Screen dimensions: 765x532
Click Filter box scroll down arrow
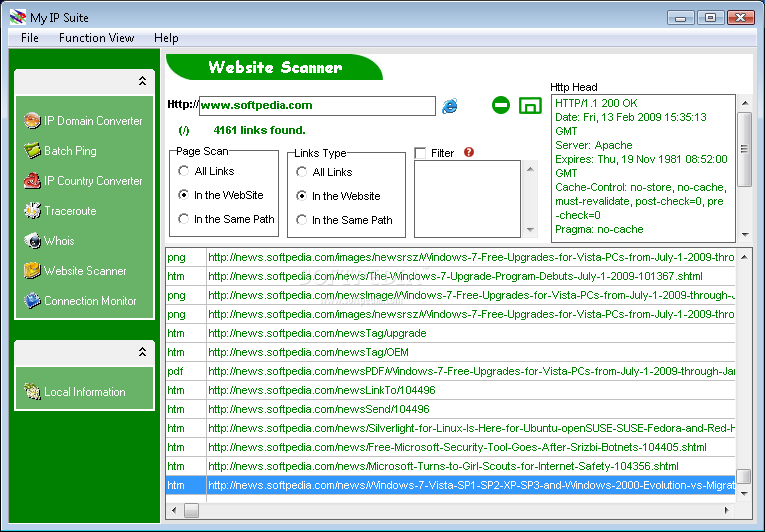pyautogui.click(x=530, y=230)
